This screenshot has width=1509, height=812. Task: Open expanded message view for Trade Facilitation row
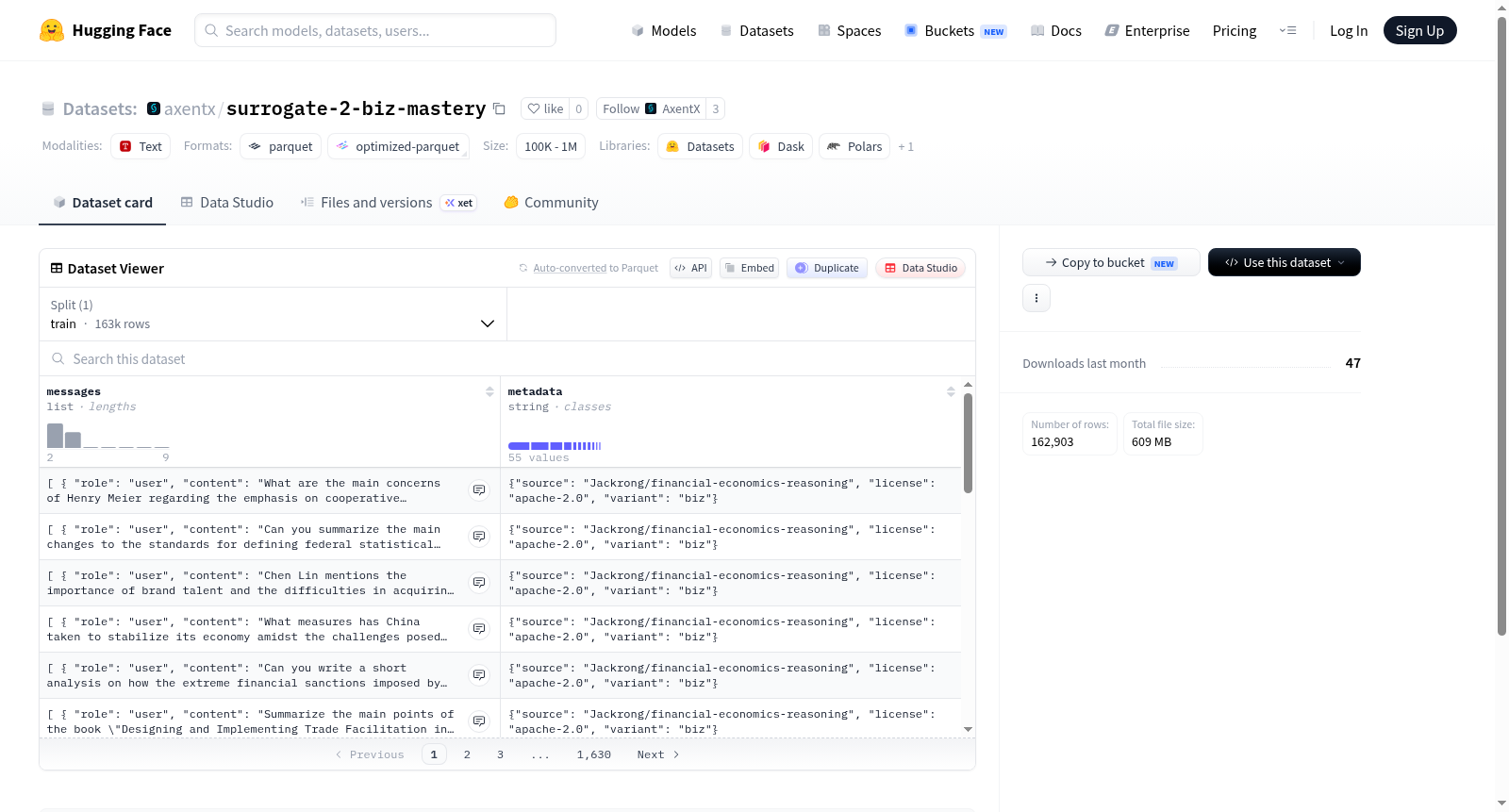click(x=479, y=721)
